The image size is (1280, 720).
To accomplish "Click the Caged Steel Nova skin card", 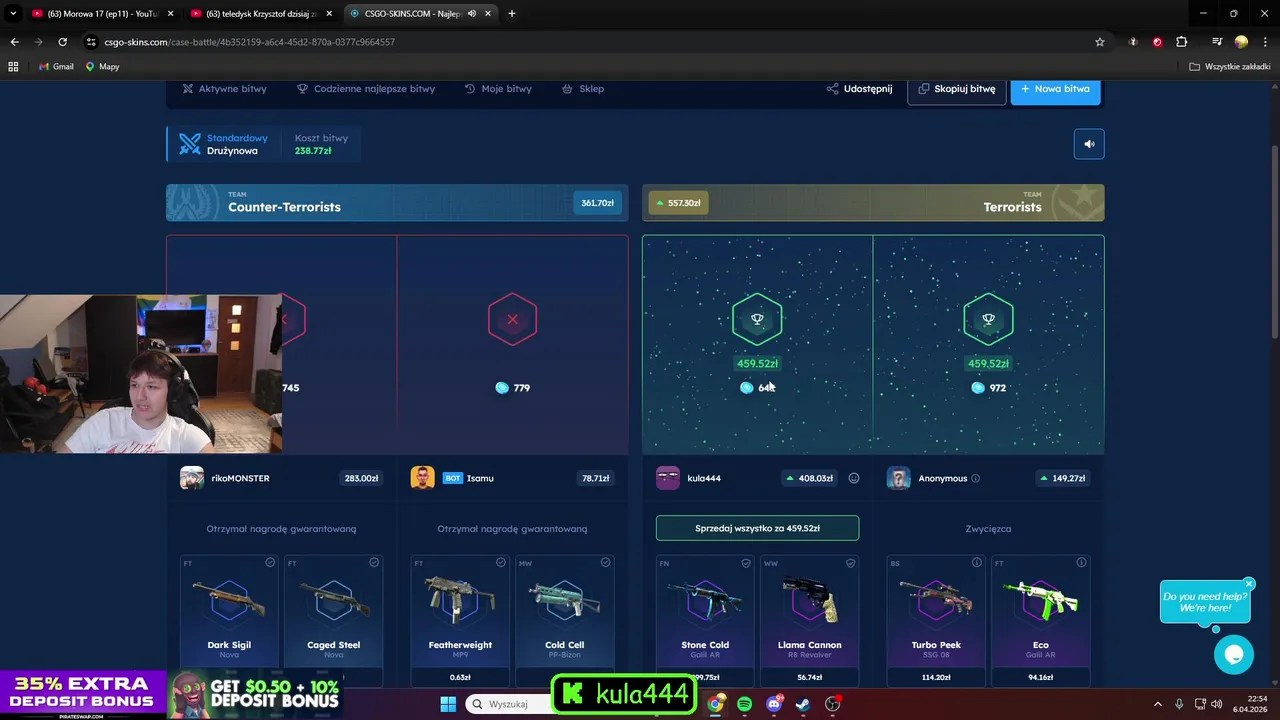I will 334,620.
